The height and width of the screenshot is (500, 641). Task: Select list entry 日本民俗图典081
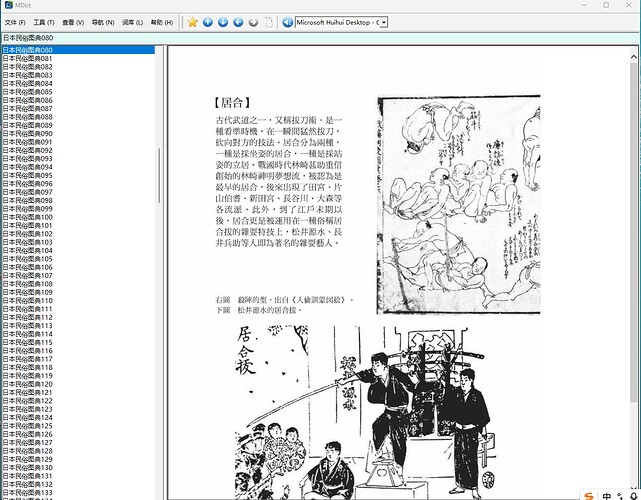point(78,58)
